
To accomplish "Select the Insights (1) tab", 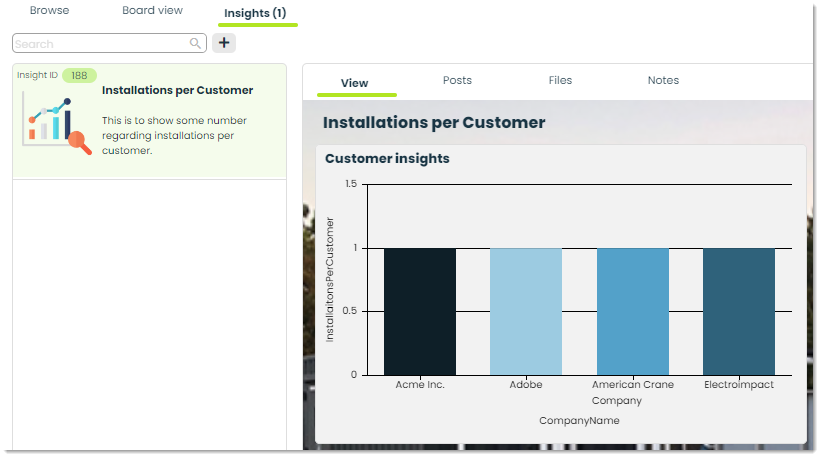I will (x=256, y=13).
